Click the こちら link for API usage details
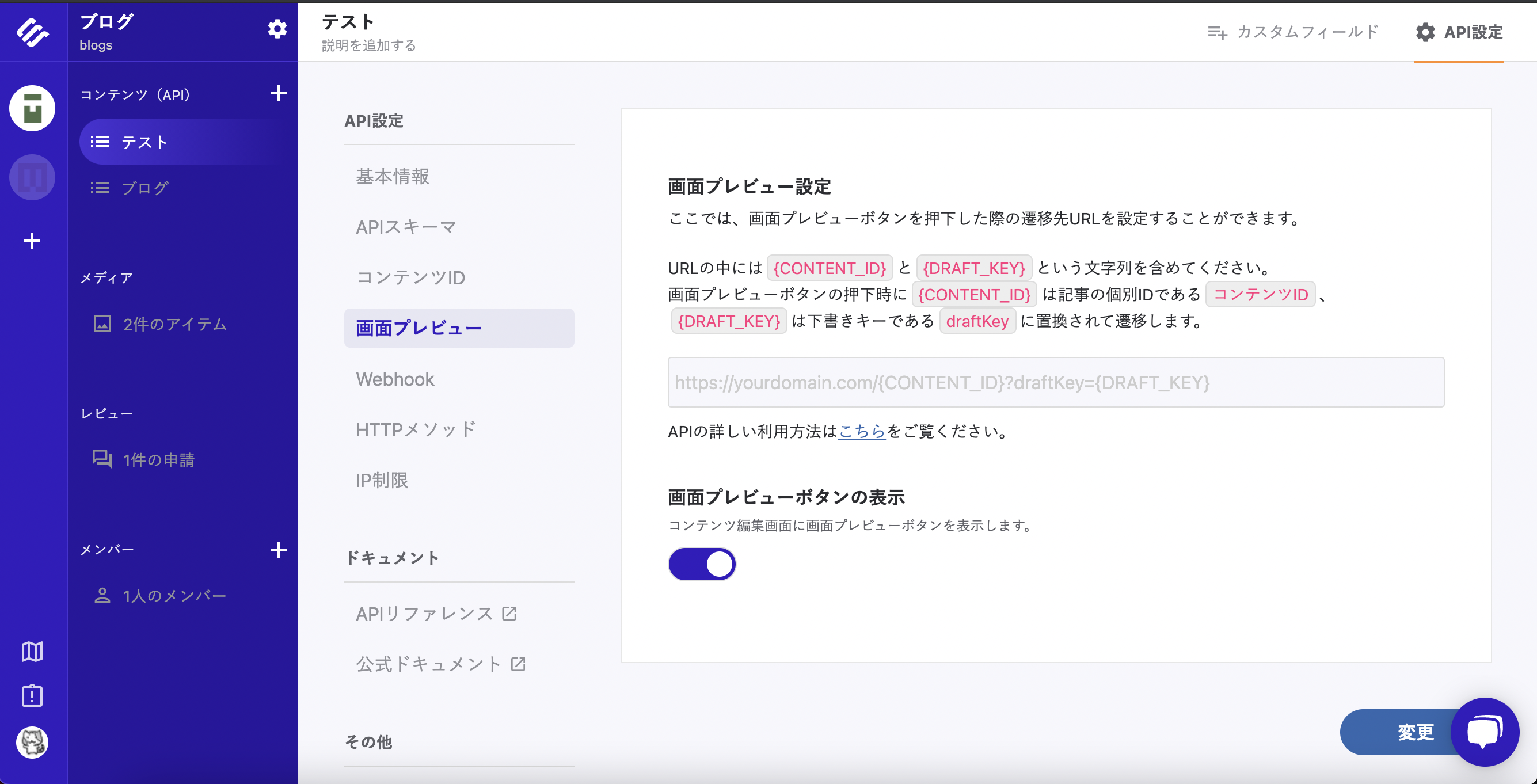Screen dimensions: 1537x784 [x=862, y=432]
